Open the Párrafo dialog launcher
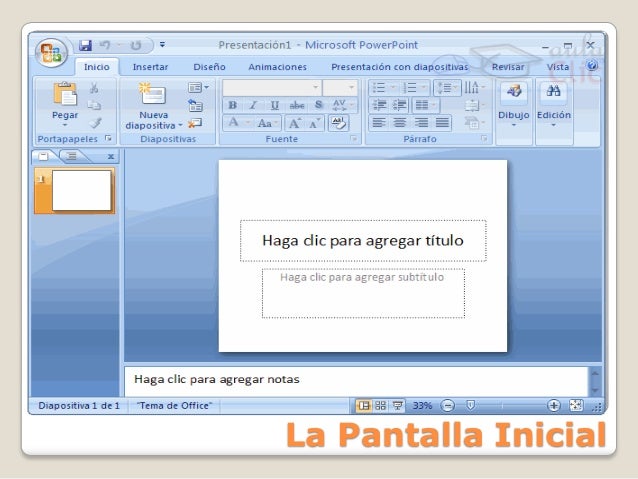Viewport: 638px width, 479px height. (x=484, y=139)
